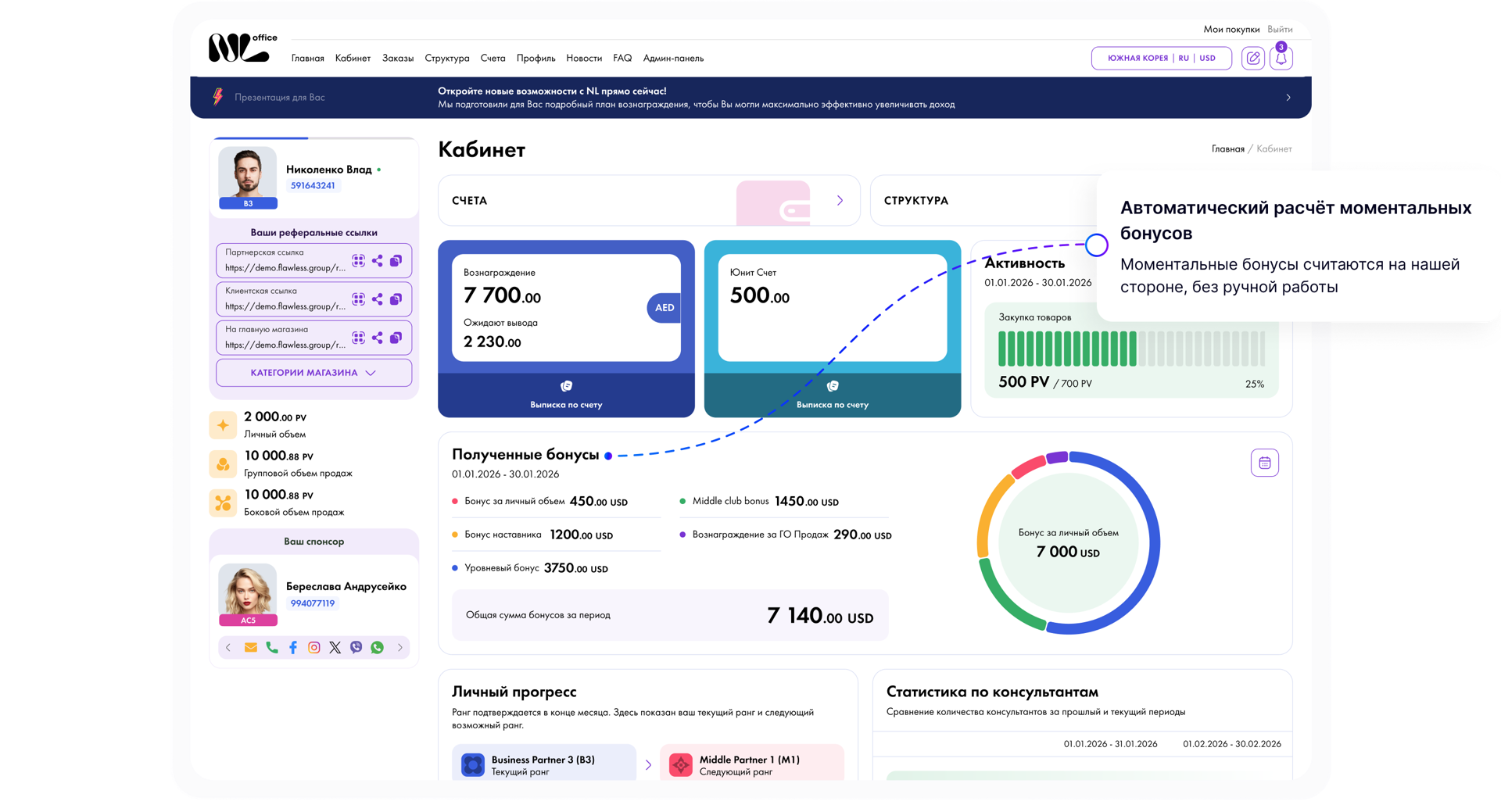Screen dimensions: 1501x812
Task: Expand the Категории магазина dropdown
Action: point(313,373)
